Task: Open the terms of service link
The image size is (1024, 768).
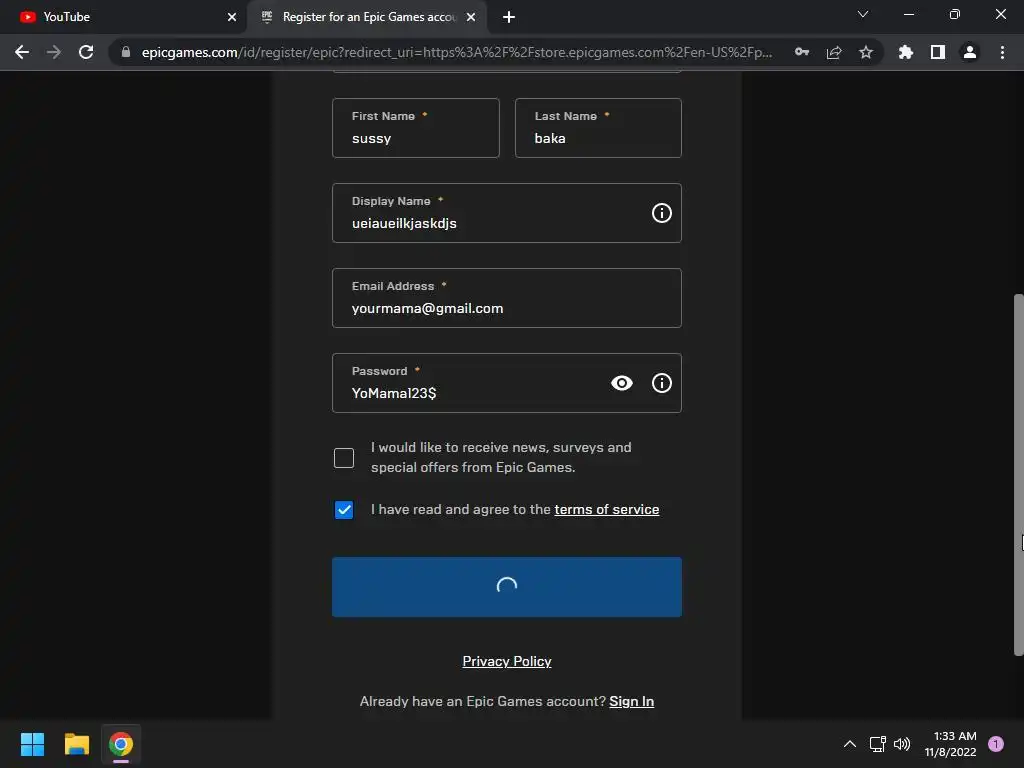Action: click(607, 509)
